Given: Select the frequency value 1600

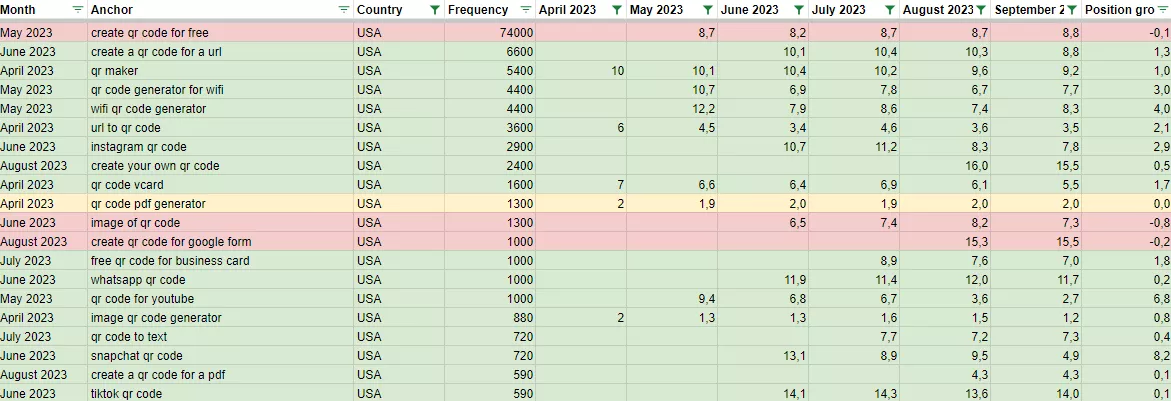Looking at the screenshot, I should click(x=490, y=184).
